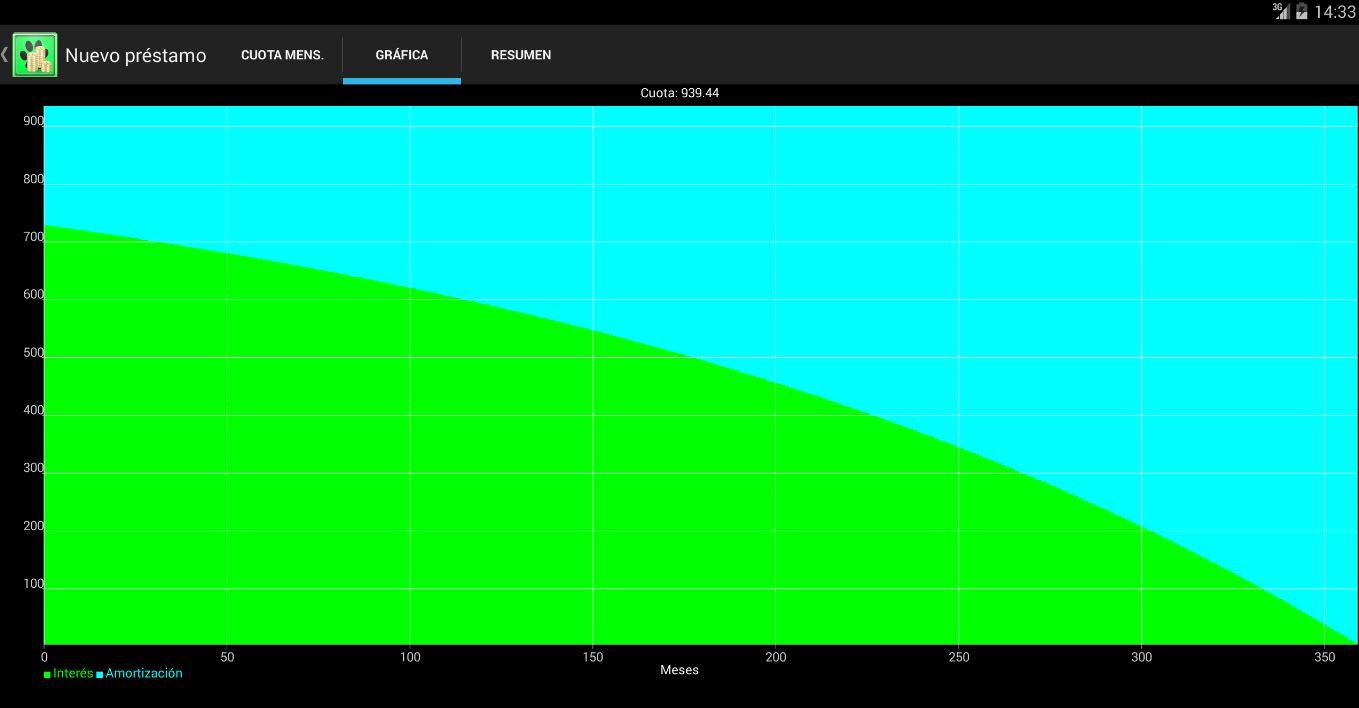The image size is (1359, 708).
Task: Click the 400 y-axis label
Action: [34, 410]
